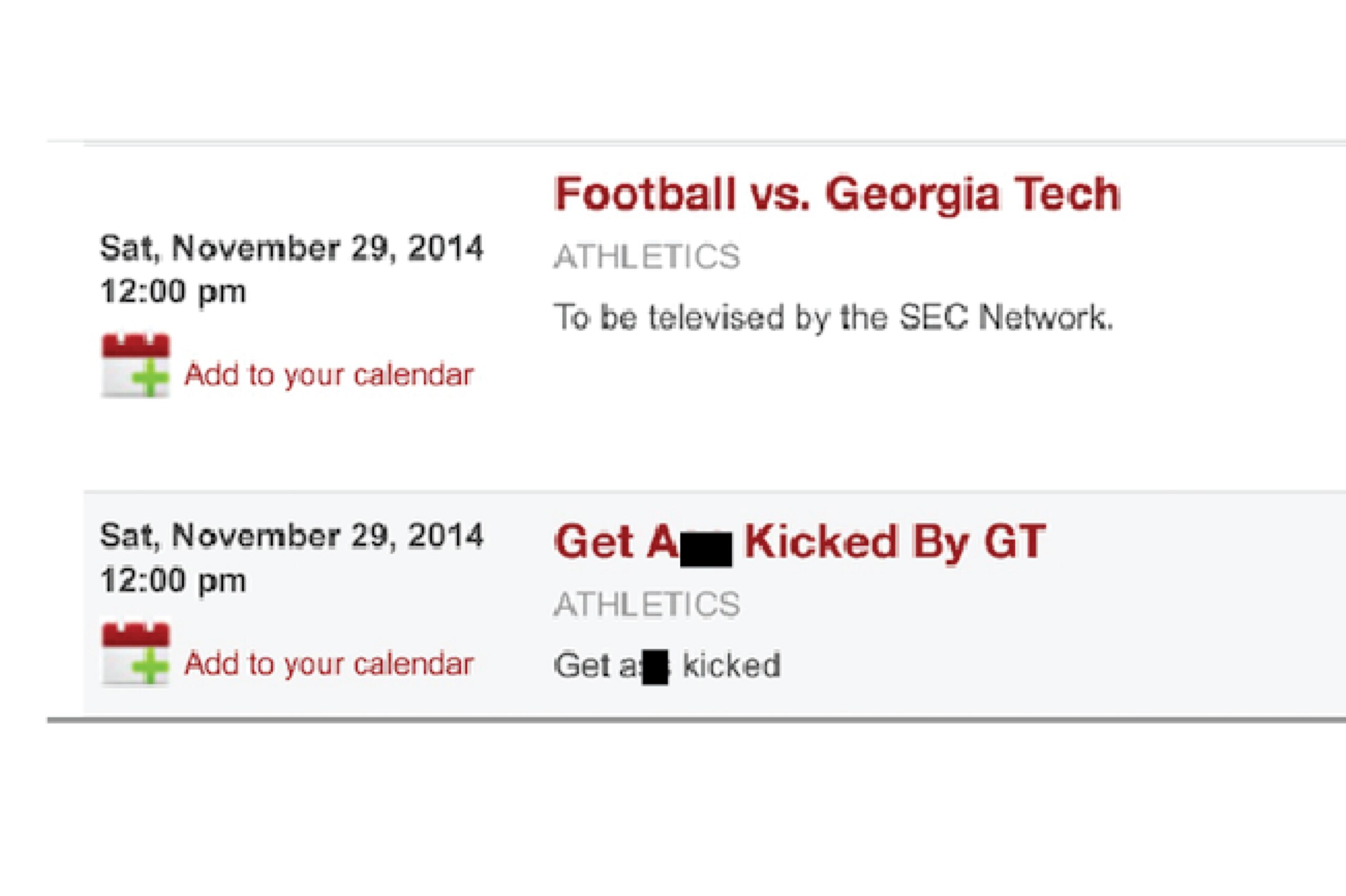Viewport: 1346px width, 896px height.
Task: Click the lowercase kicked description text
Action: 732,665
